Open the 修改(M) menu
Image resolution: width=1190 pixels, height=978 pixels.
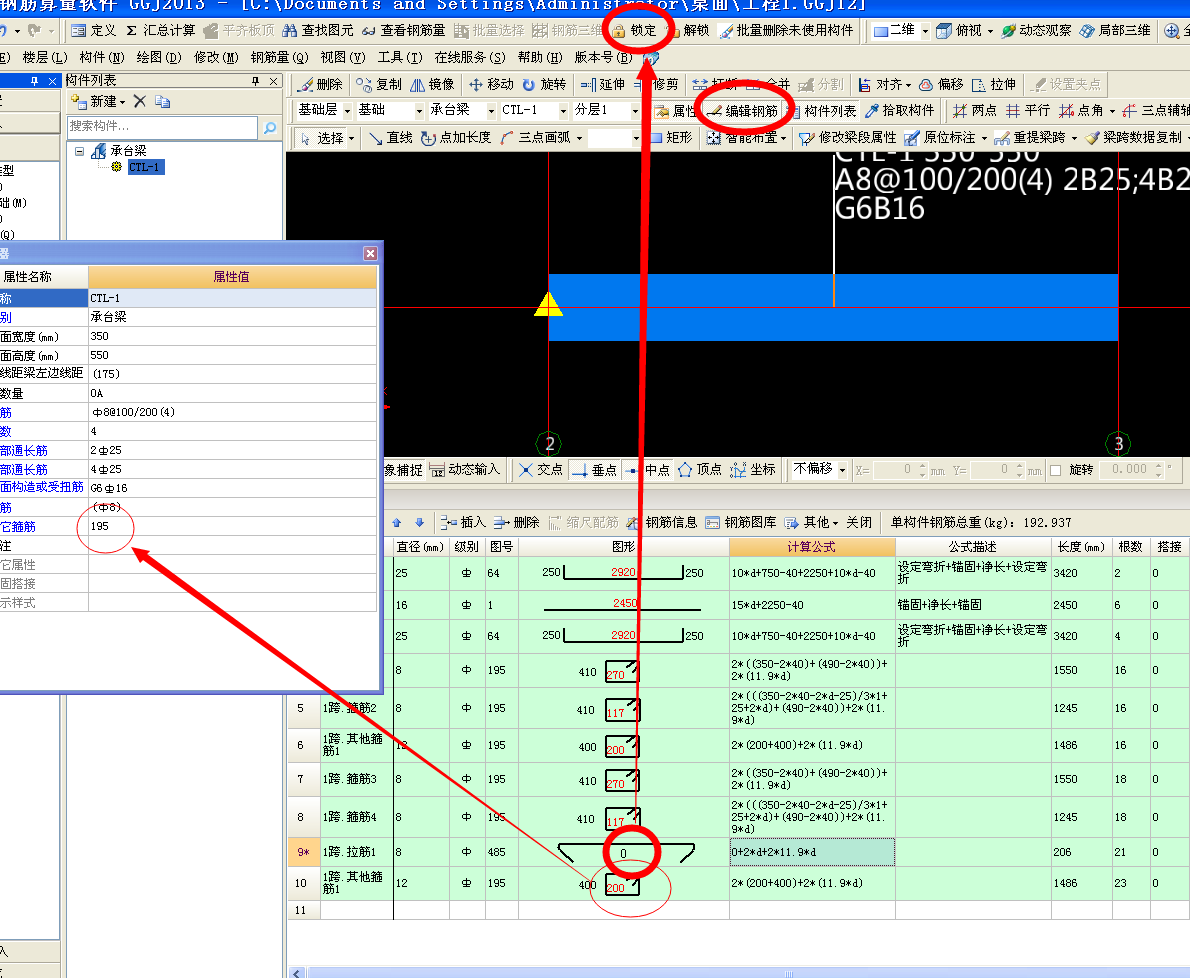tap(216, 58)
